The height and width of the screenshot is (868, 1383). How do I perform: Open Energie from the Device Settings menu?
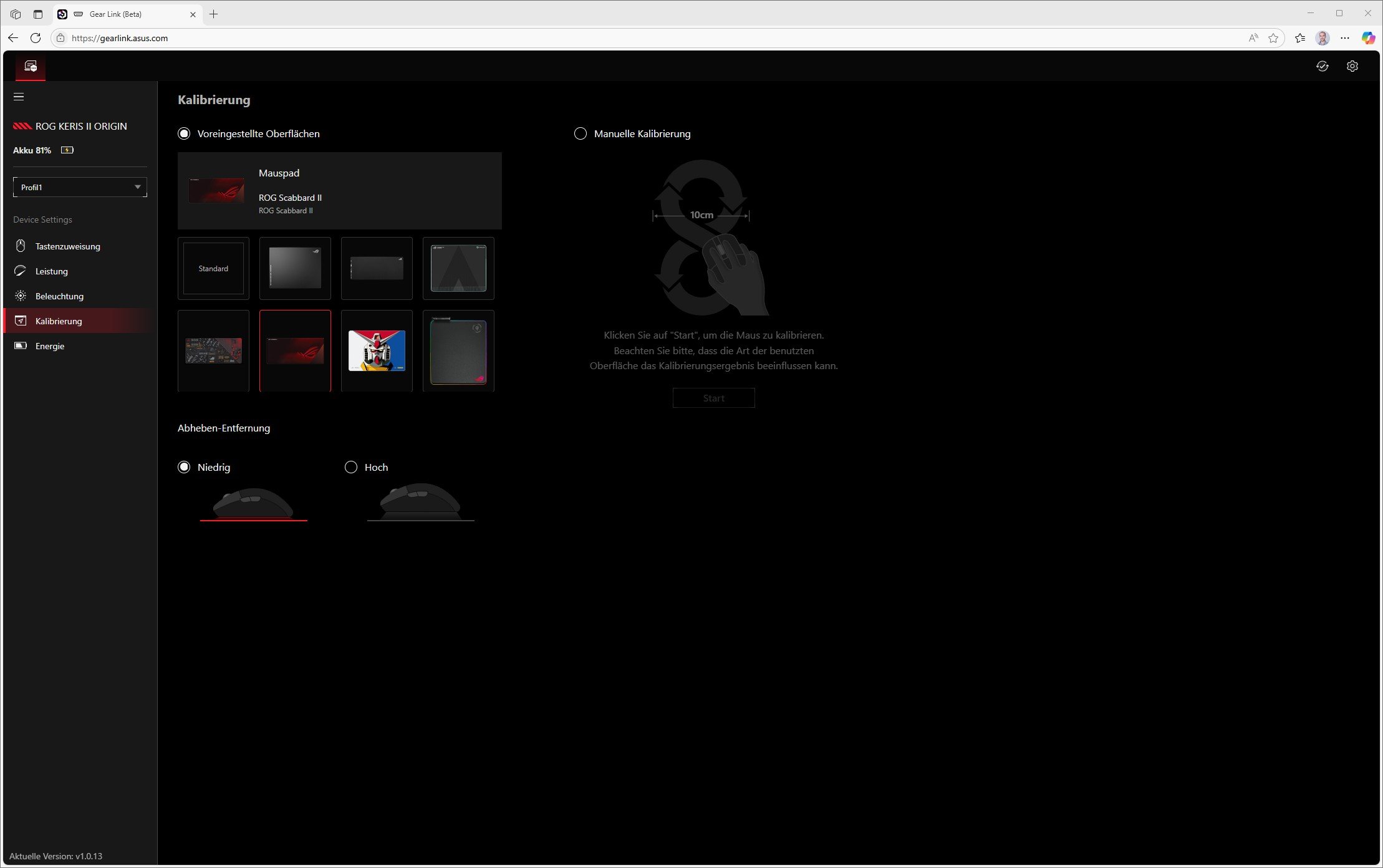point(49,345)
